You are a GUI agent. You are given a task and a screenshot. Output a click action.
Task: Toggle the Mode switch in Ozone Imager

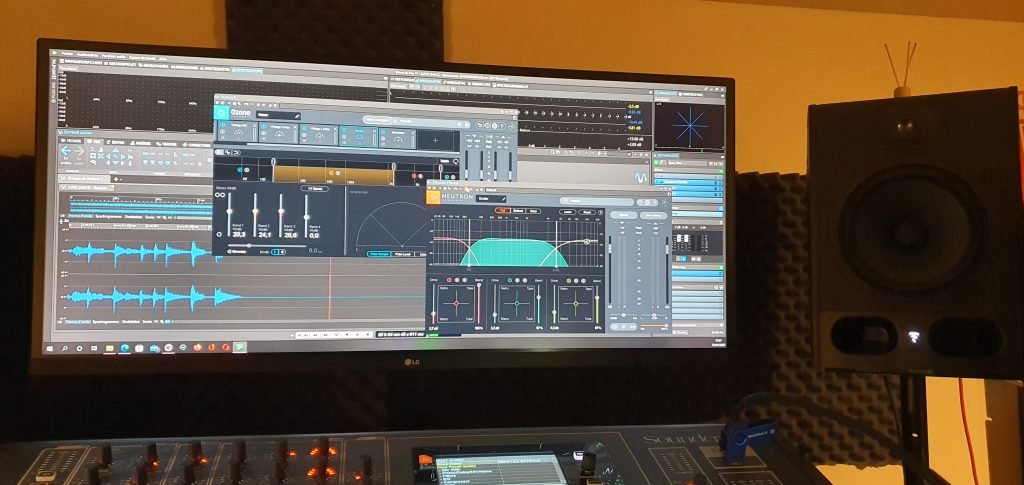click(x=277, y=251)
